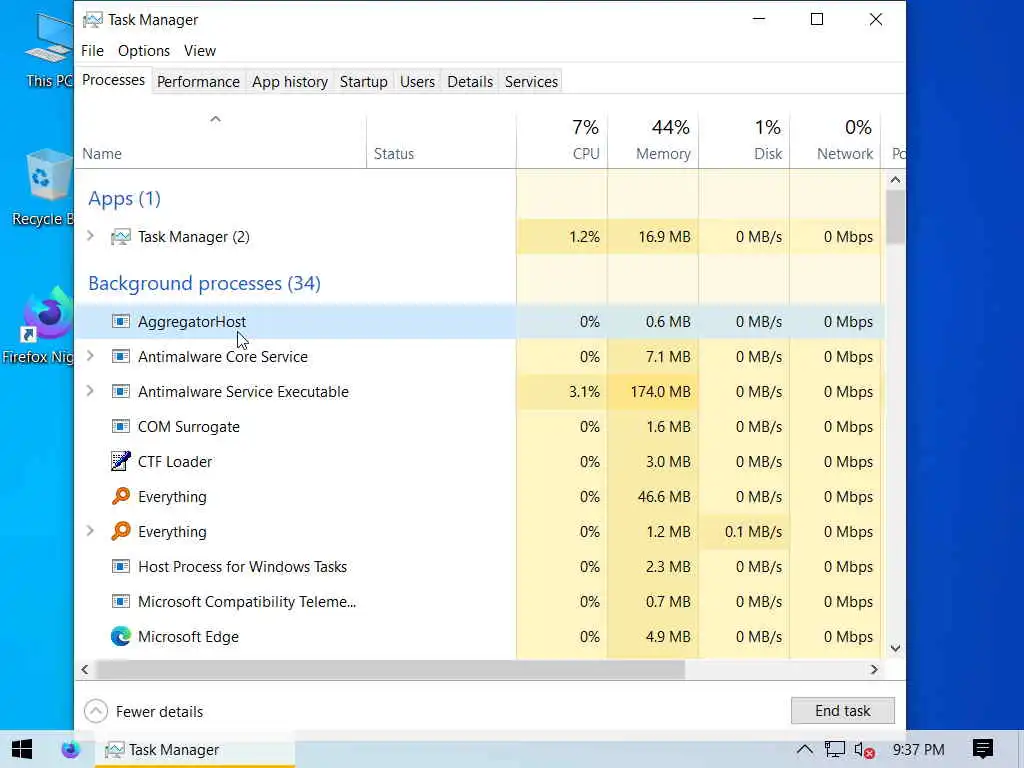
Task: Expand Antimalware Service Executable group
Action: tap(90, 391)
